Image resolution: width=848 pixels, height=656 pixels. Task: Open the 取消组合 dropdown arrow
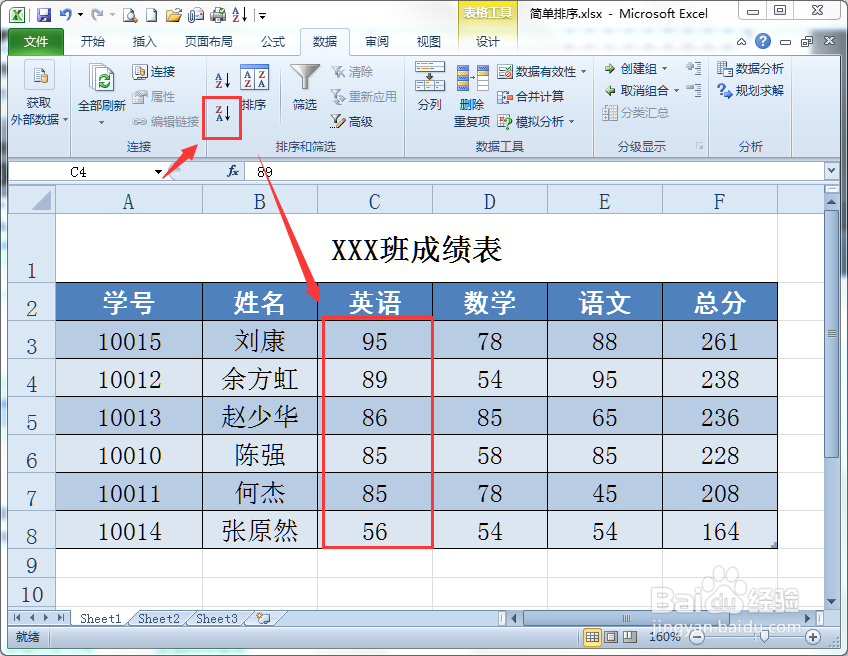[x=677, y=91]
